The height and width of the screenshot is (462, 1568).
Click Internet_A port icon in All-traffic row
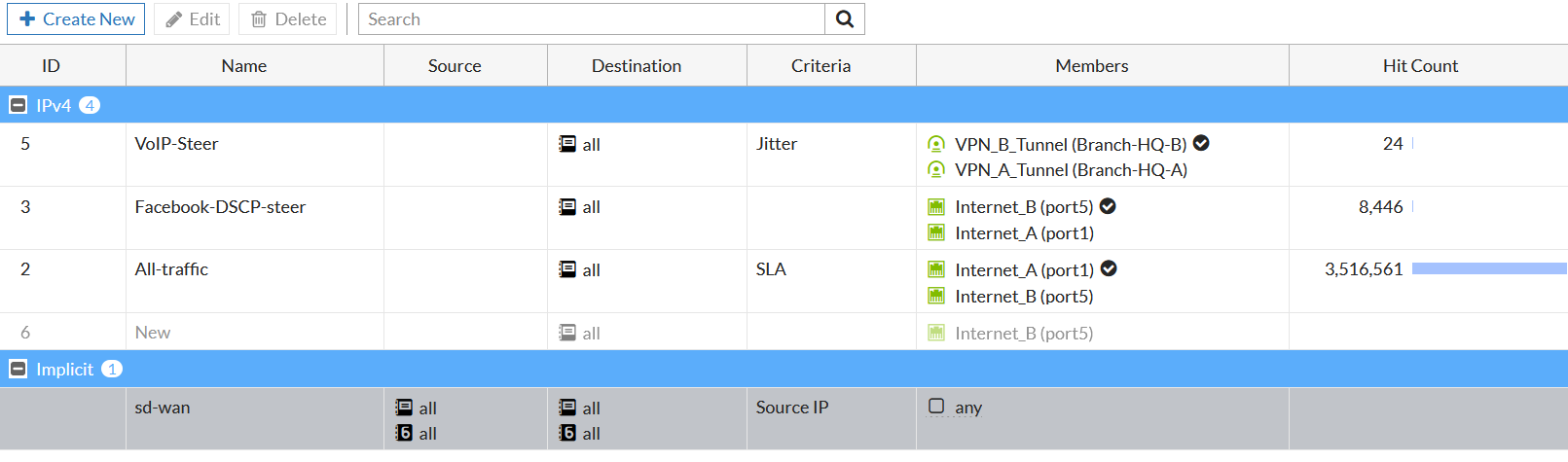pyautogui.click(x=936, y=269)
